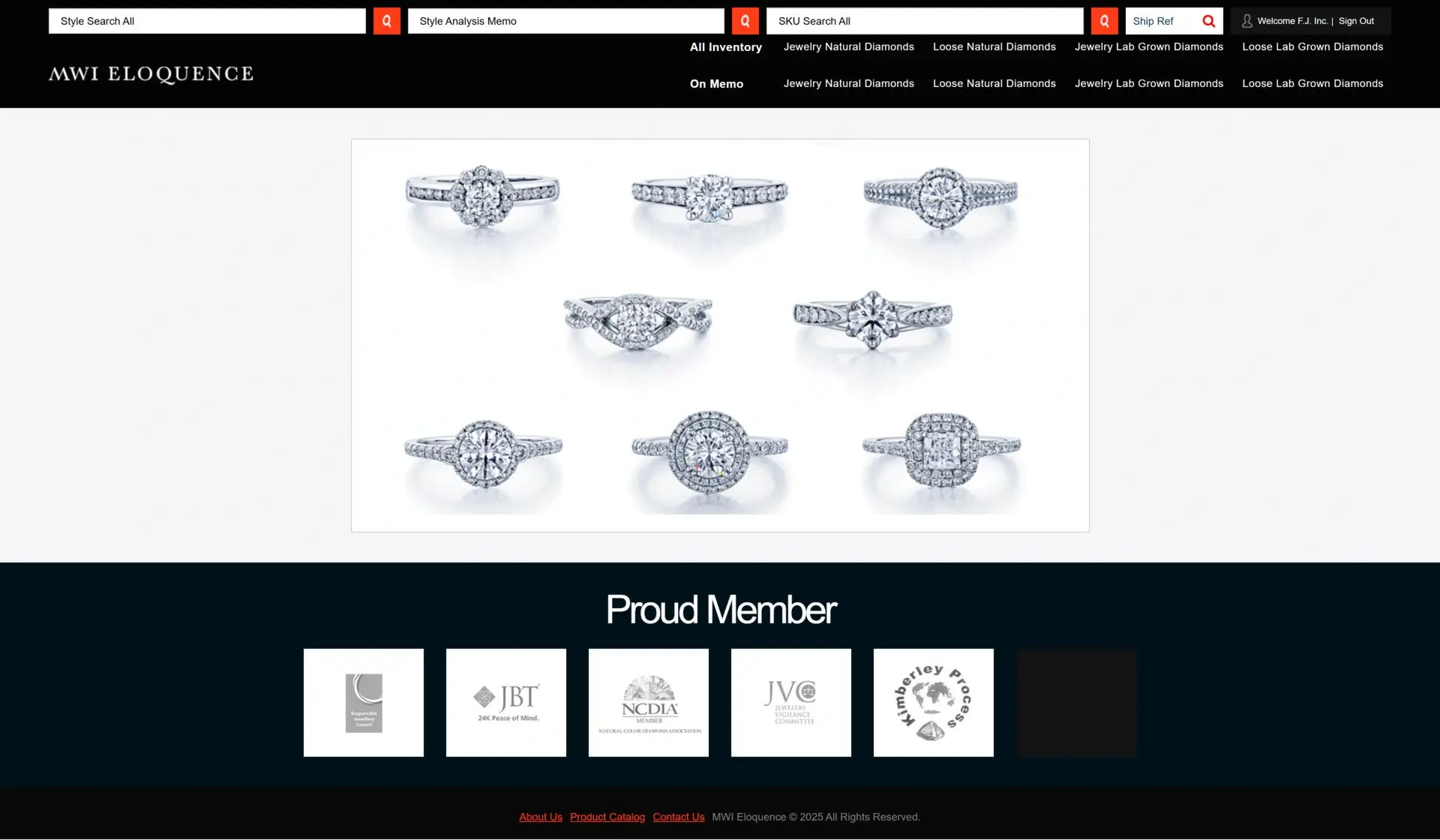Viewport: 1440px width, 840px height.
Task: Select Jewelry Natural Diamonds under All Inventory
Action: [x=848, y=46]
